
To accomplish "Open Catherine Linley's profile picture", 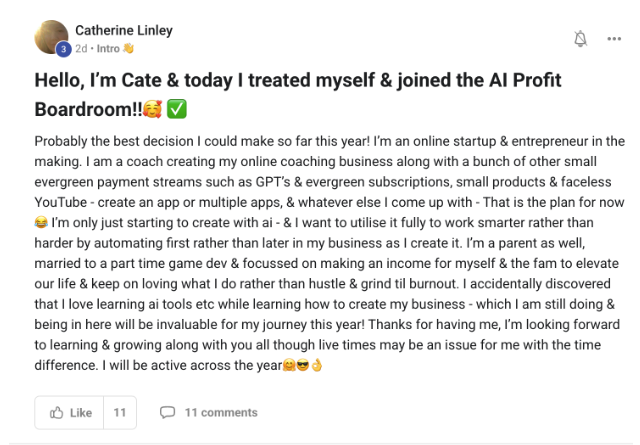I will (52, 38).
